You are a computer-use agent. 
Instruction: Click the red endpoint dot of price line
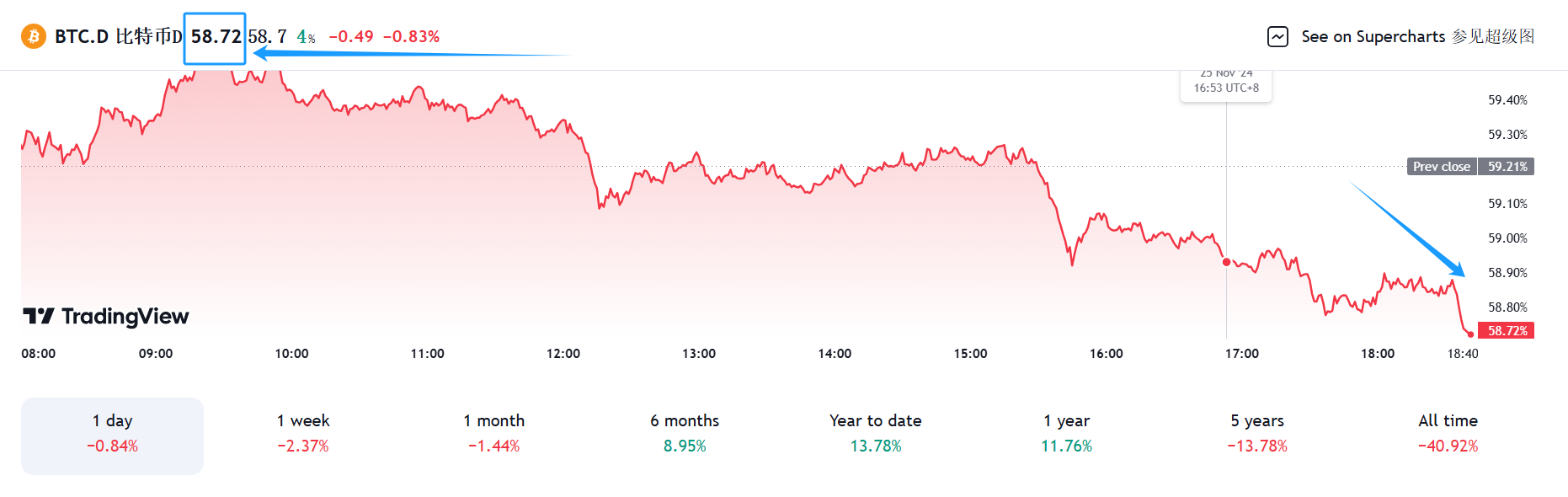(1470, 334)
